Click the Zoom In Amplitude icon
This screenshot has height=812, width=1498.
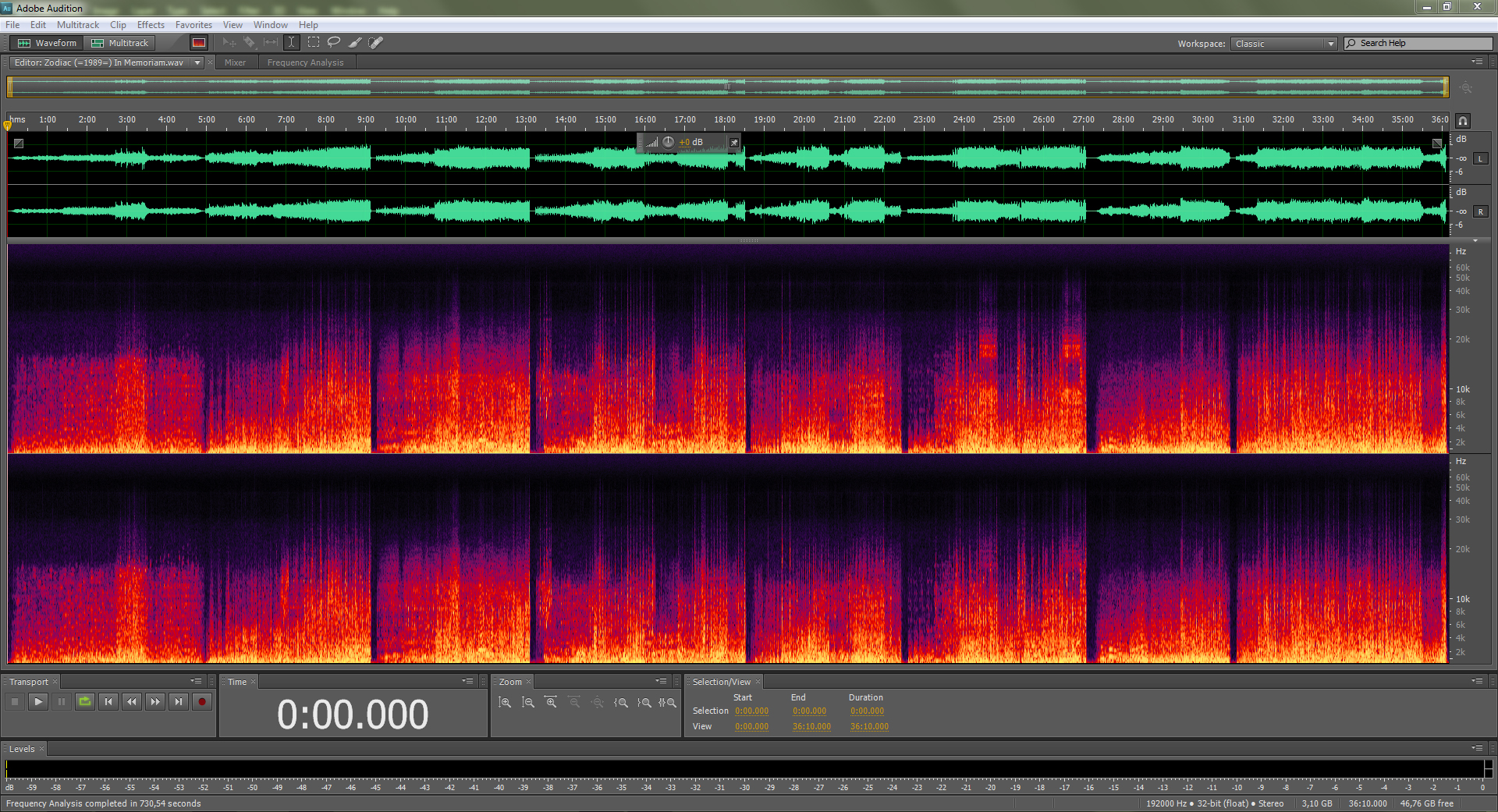tap(505, 702)
